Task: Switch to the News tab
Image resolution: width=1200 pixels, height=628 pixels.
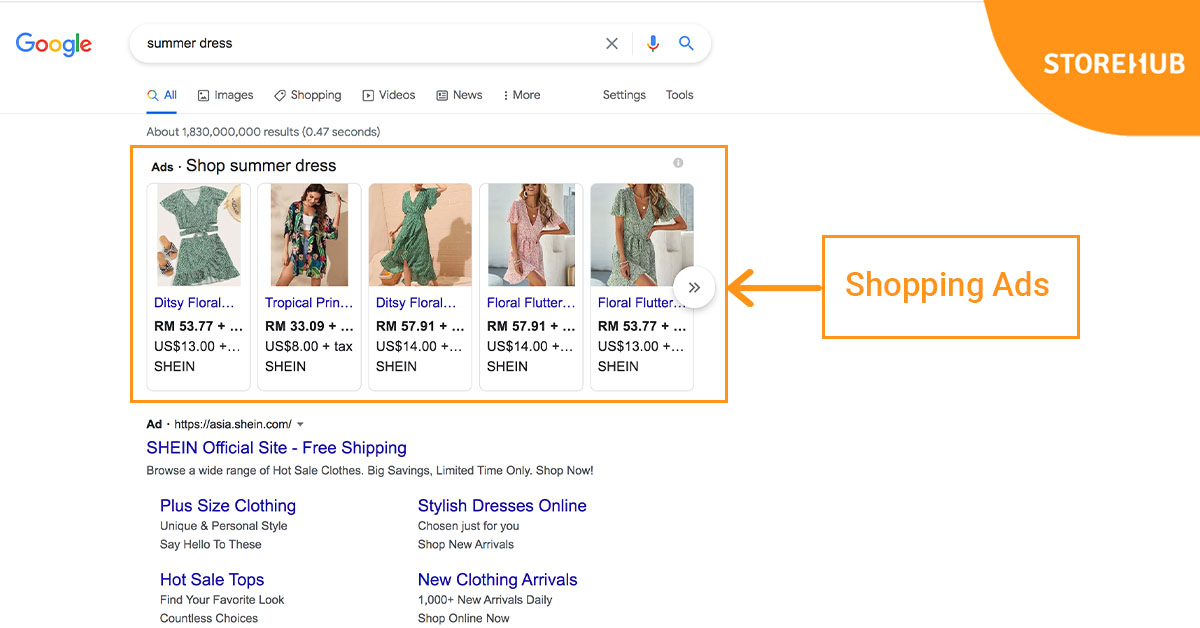Action: [460, 95]
